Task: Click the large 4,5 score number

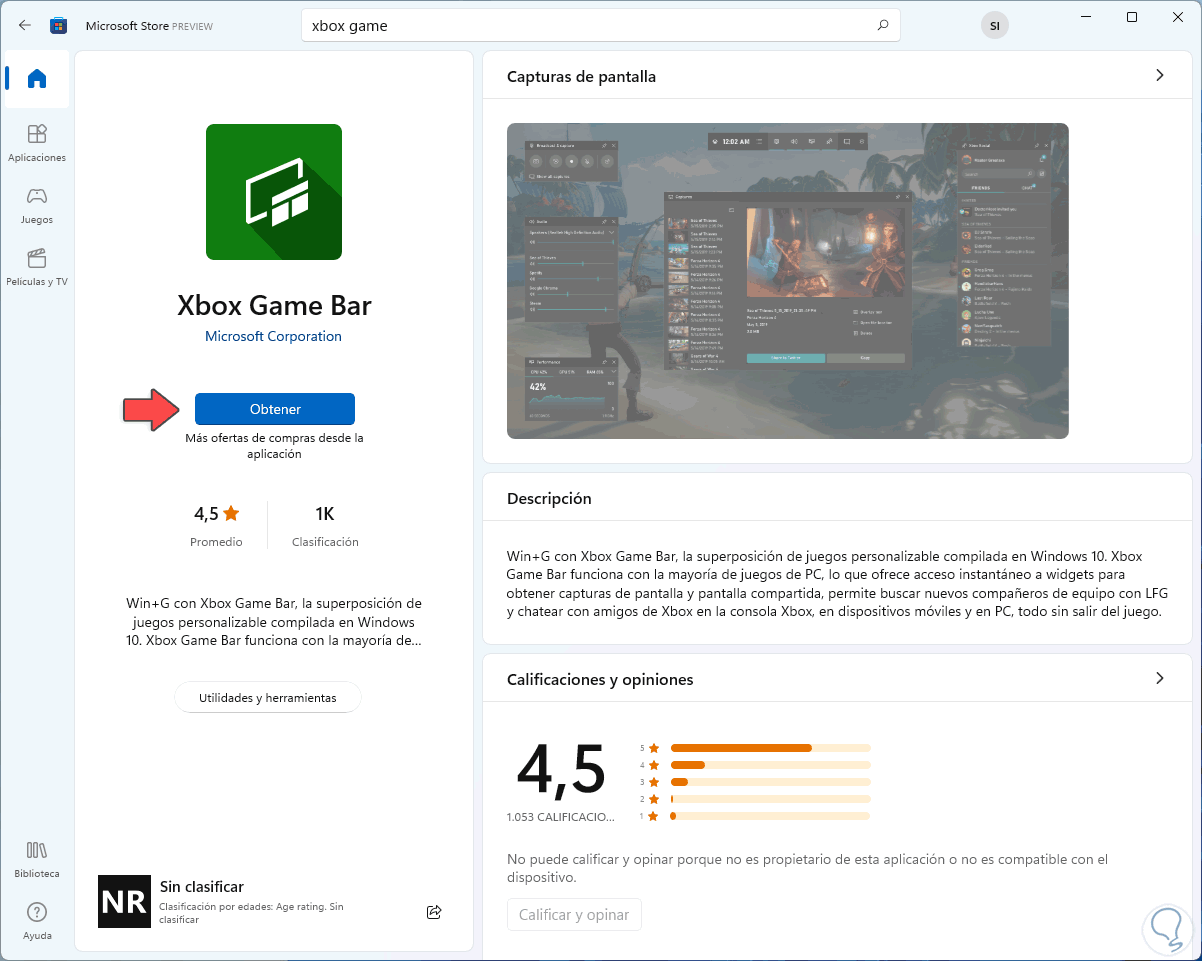Action: click(x=561, y=768)
